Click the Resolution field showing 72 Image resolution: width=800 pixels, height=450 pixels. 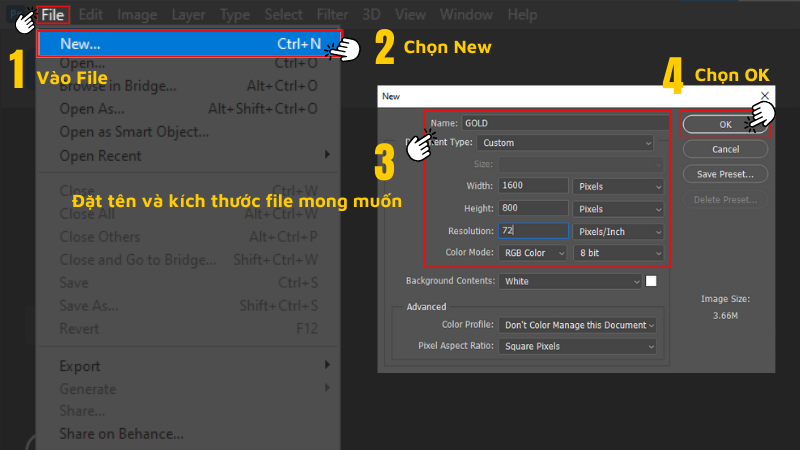[533, 231]
